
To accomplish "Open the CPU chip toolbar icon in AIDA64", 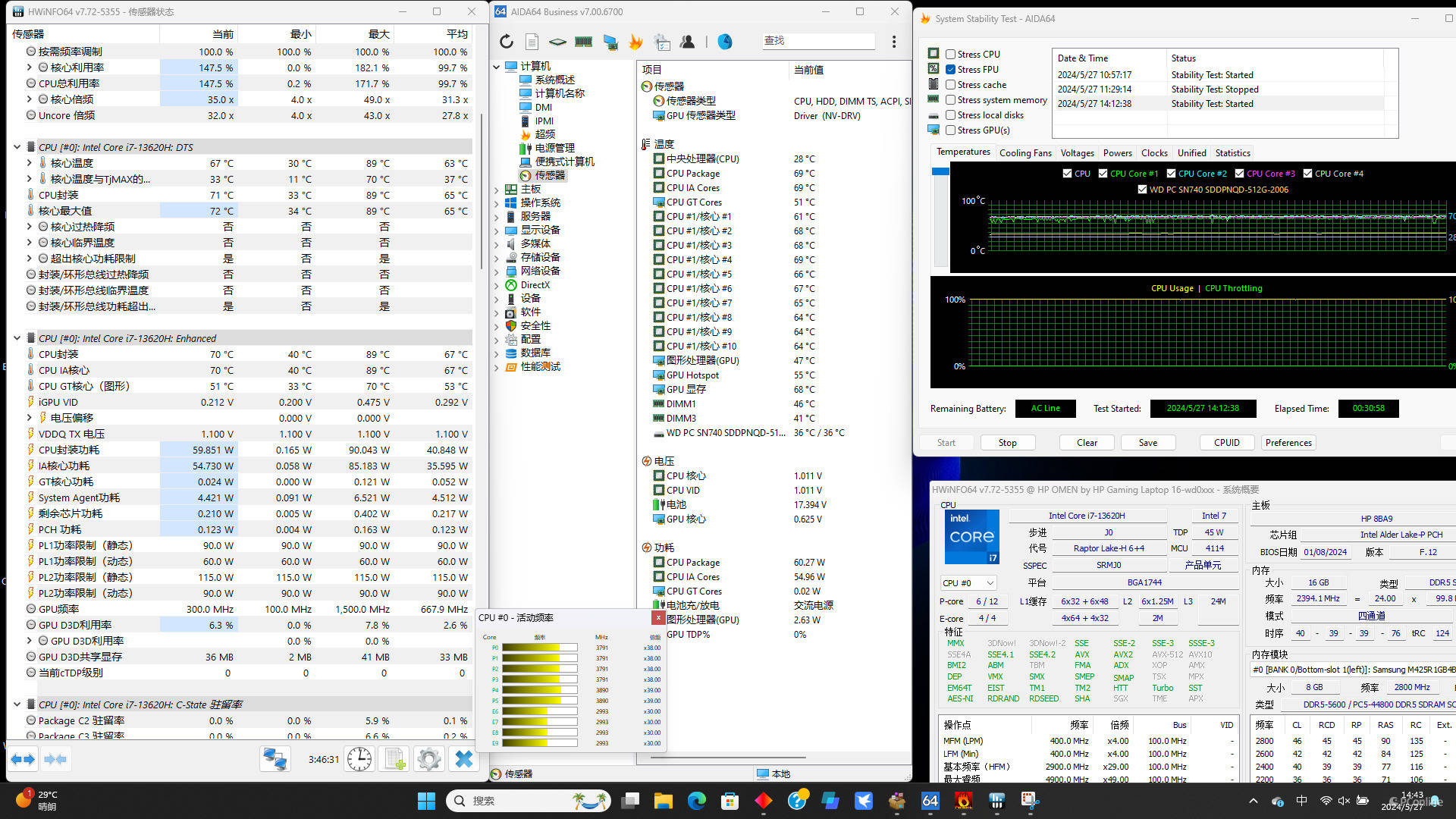I will [557, 42].
